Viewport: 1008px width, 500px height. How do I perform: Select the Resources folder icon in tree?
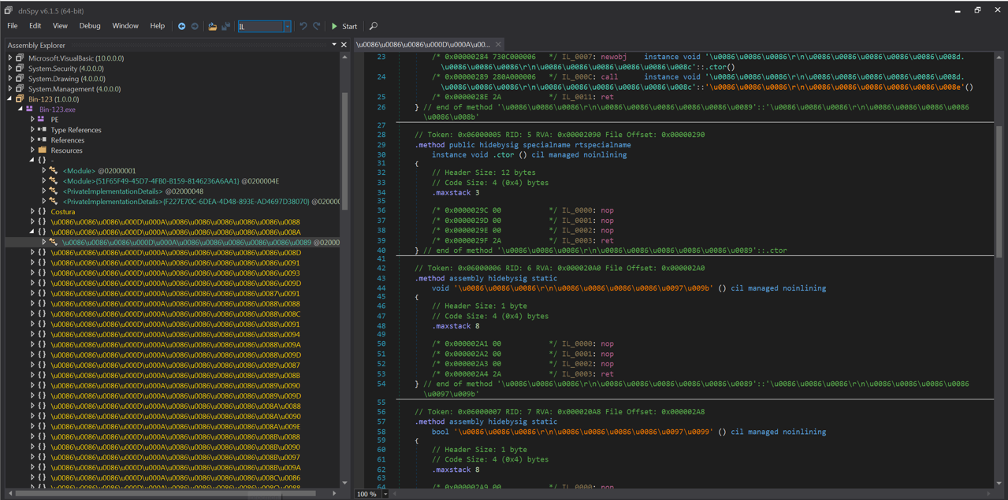43,151
